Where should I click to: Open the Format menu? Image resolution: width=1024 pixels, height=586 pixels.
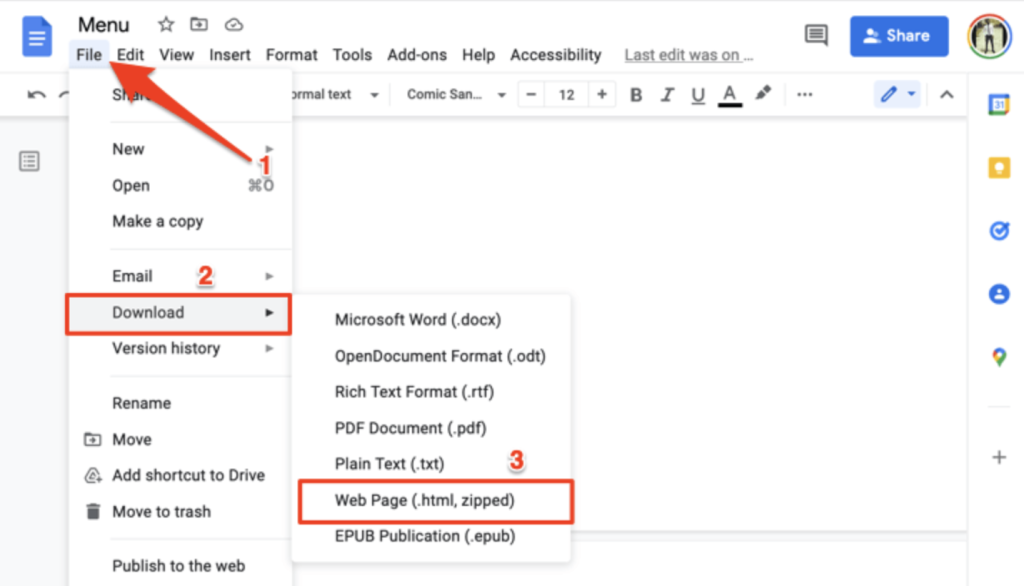[291, 55]
